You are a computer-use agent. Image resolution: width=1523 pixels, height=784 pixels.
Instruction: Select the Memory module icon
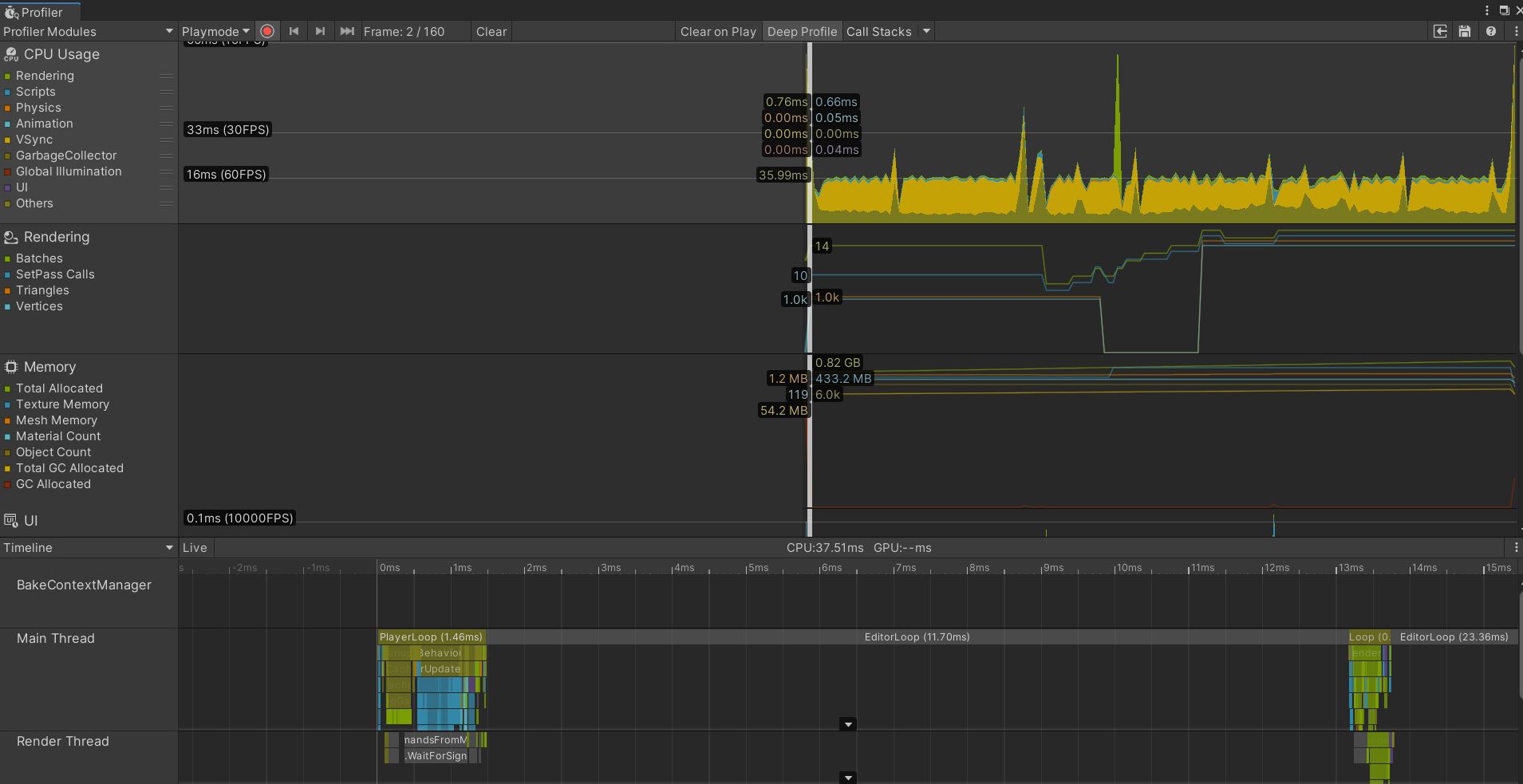coord(11,367)
